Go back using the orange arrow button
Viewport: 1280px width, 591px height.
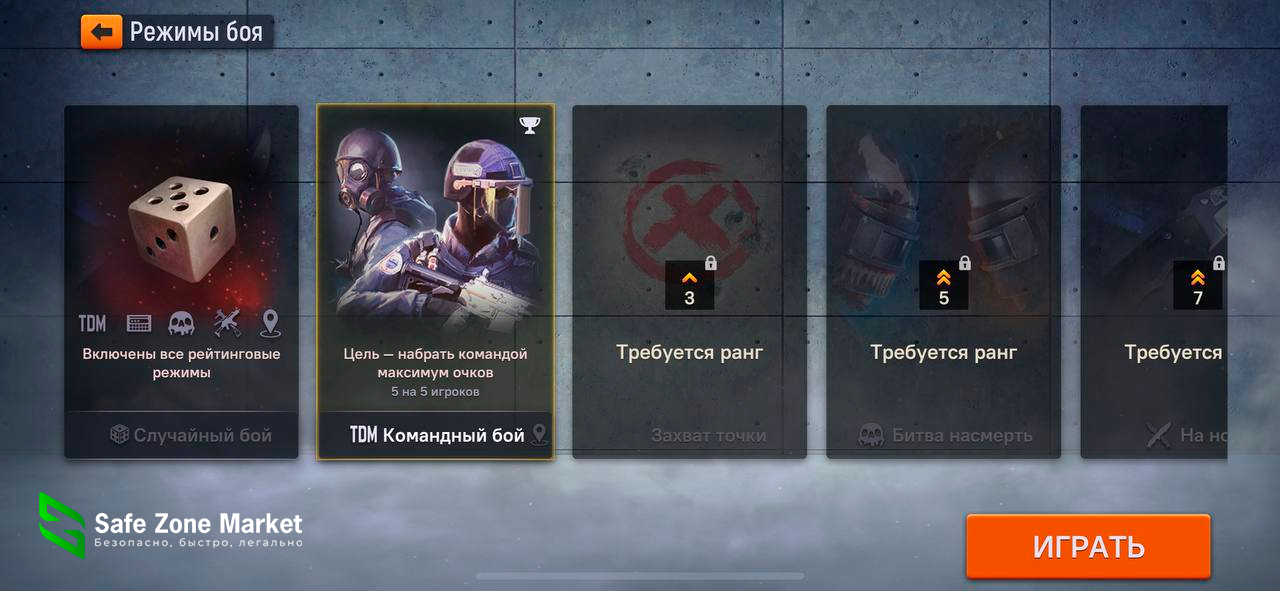(102, 32)
